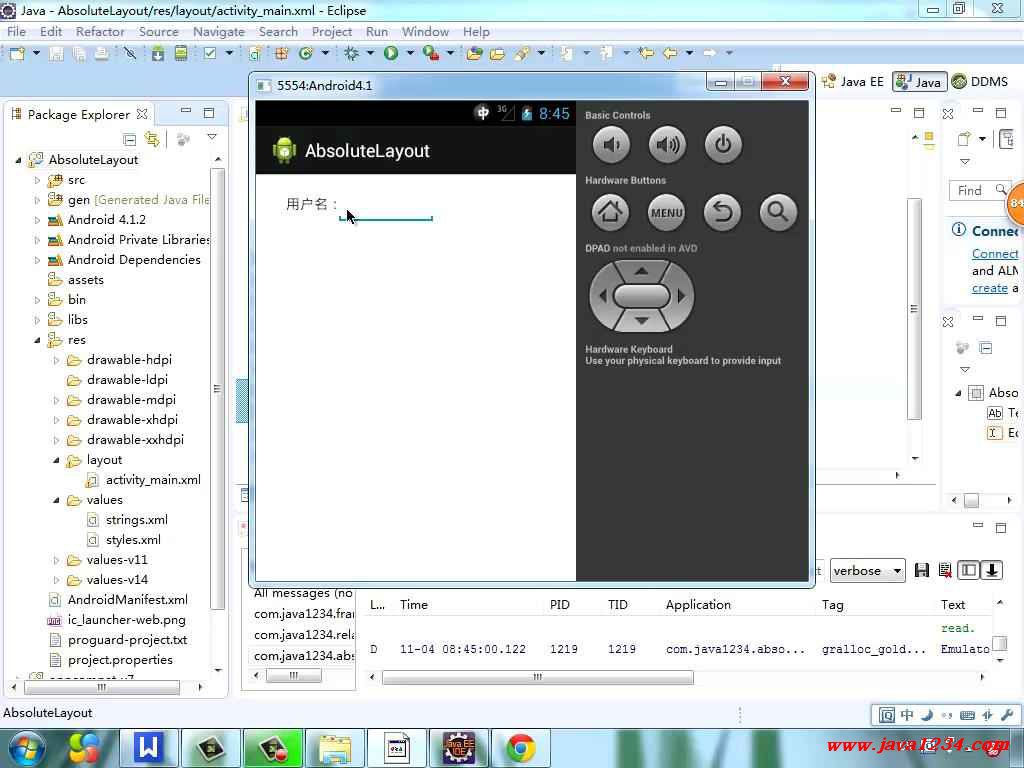Click the New Java Package toolbar icon
The width and height of the screenshot is (1024, 768).
click(281, 54)
